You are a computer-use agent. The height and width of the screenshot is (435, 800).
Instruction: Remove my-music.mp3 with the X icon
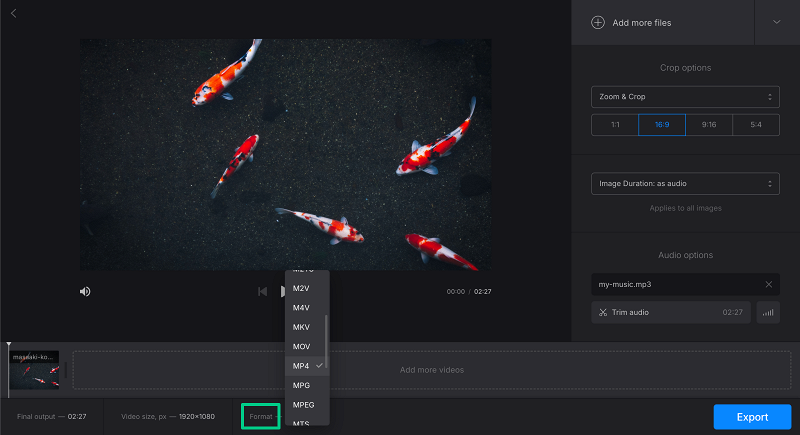[768, 285]
